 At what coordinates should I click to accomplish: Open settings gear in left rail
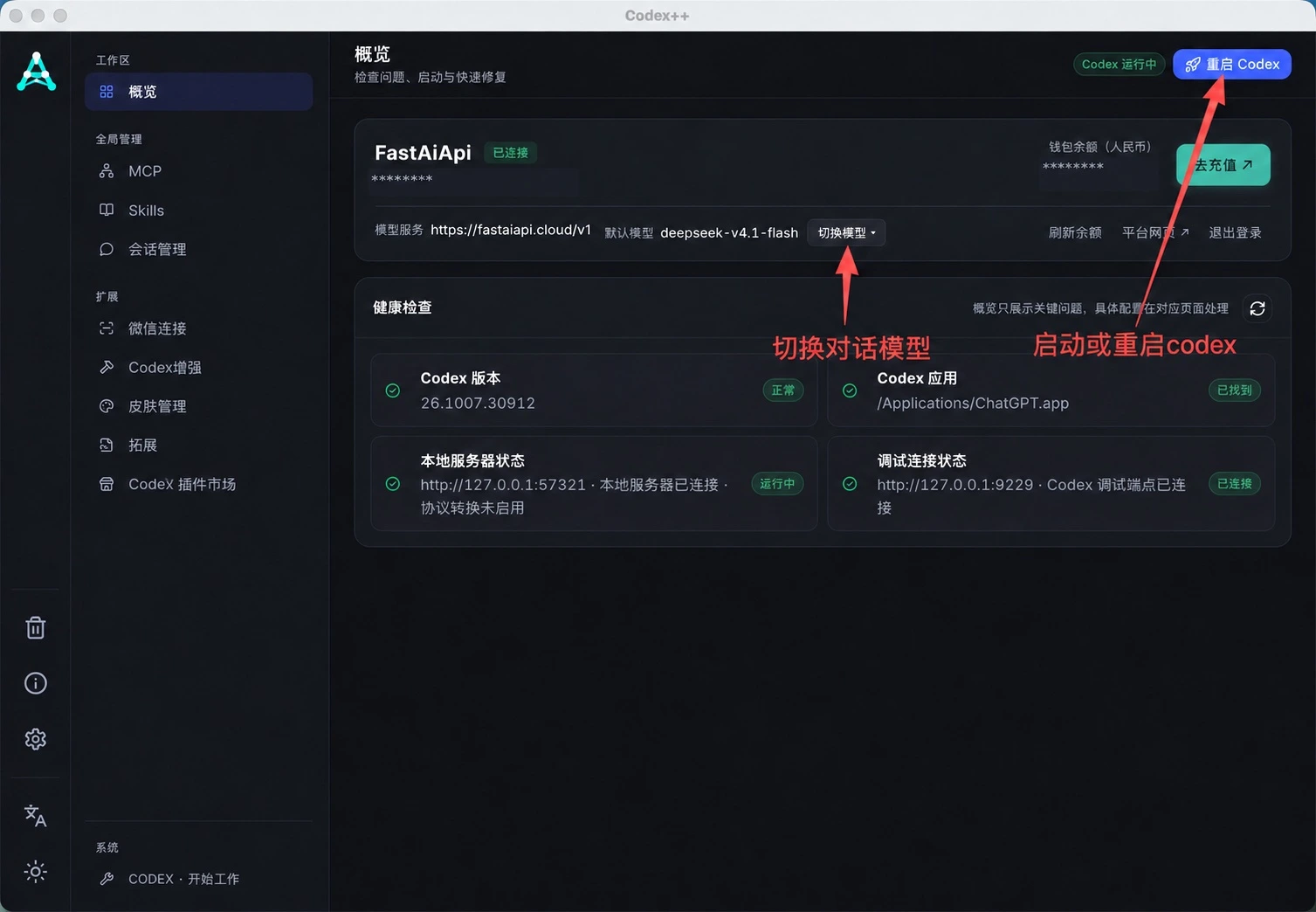coord(35,739)
